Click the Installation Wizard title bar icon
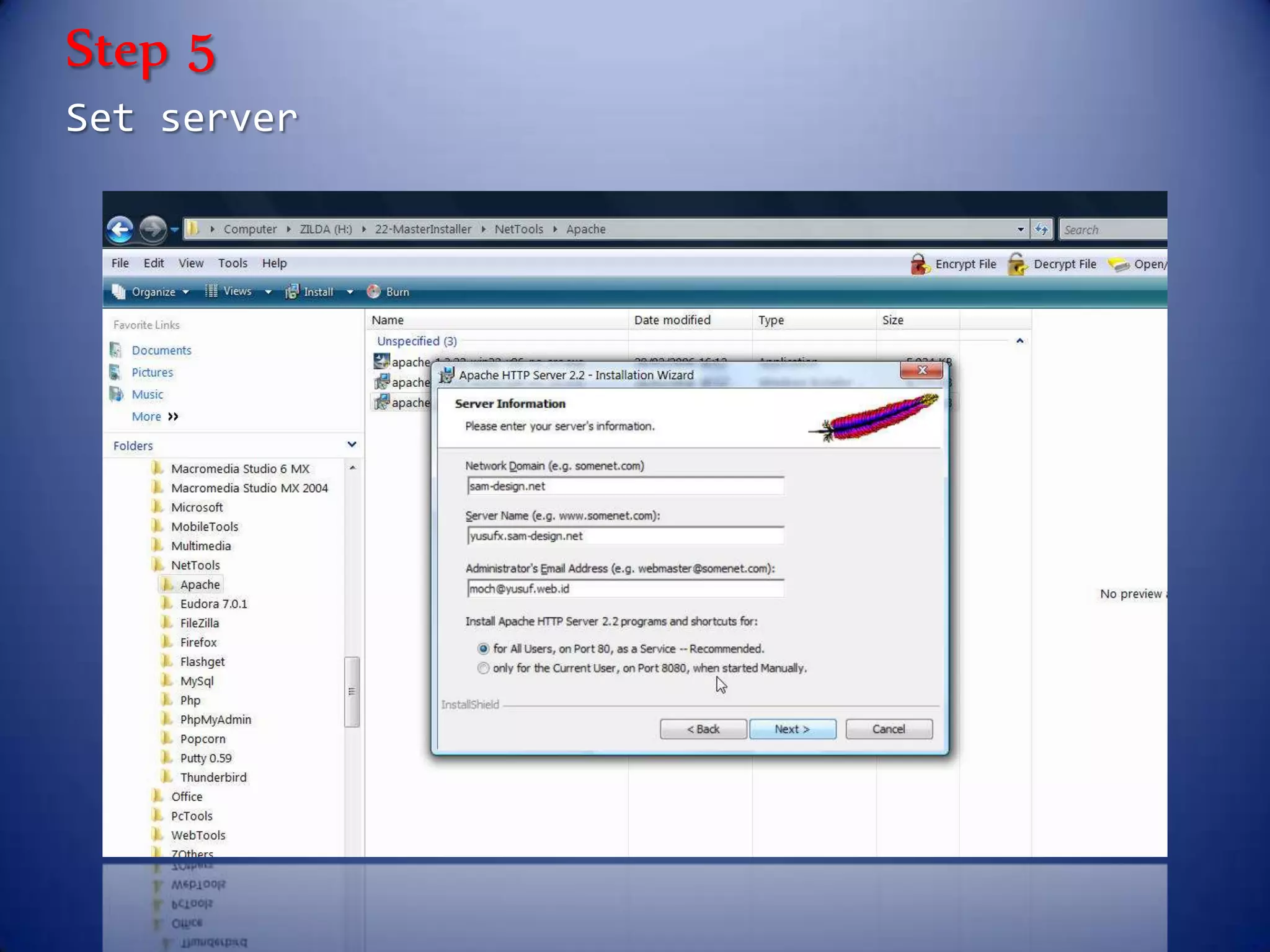This screenshot has width=1270, height=952. coord(446,375)
